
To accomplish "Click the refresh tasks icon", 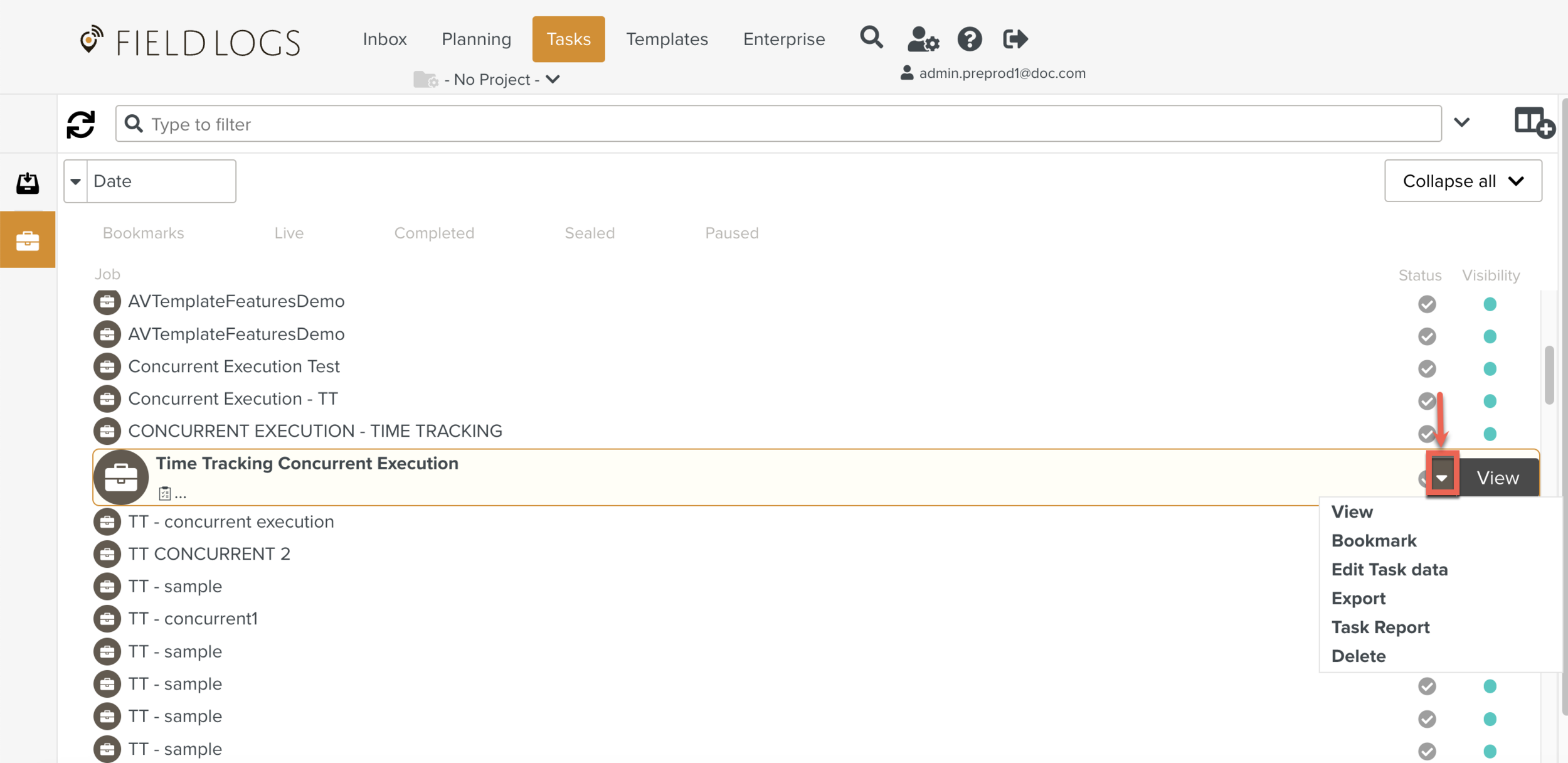I will click(x=81, y=124).
